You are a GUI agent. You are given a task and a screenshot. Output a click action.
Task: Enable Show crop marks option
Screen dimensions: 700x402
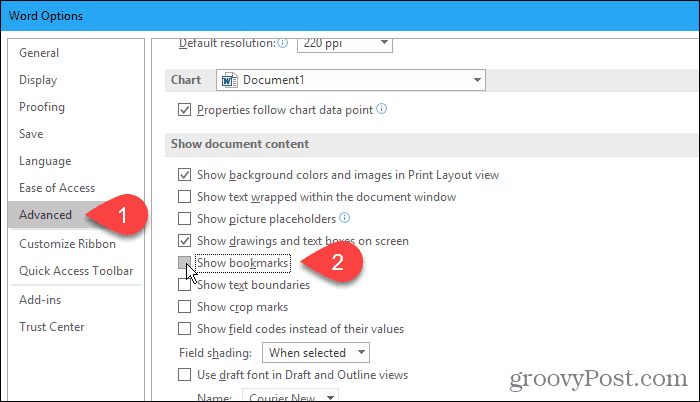click(184, 307)
